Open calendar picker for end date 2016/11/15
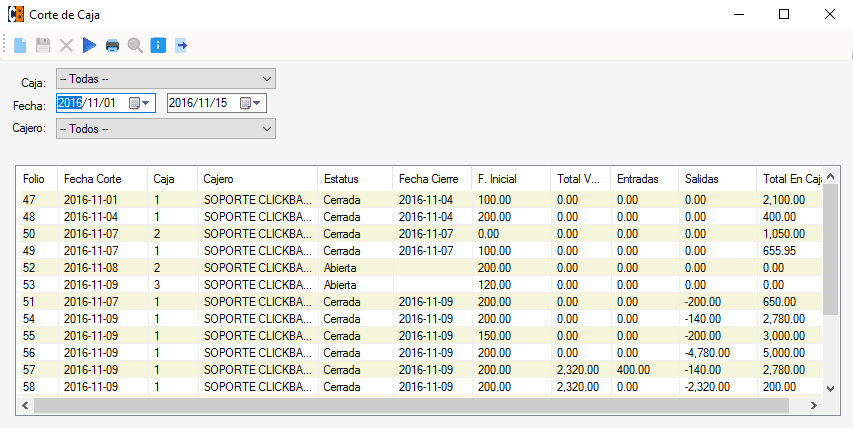853x428 pixels. point(250,103)
